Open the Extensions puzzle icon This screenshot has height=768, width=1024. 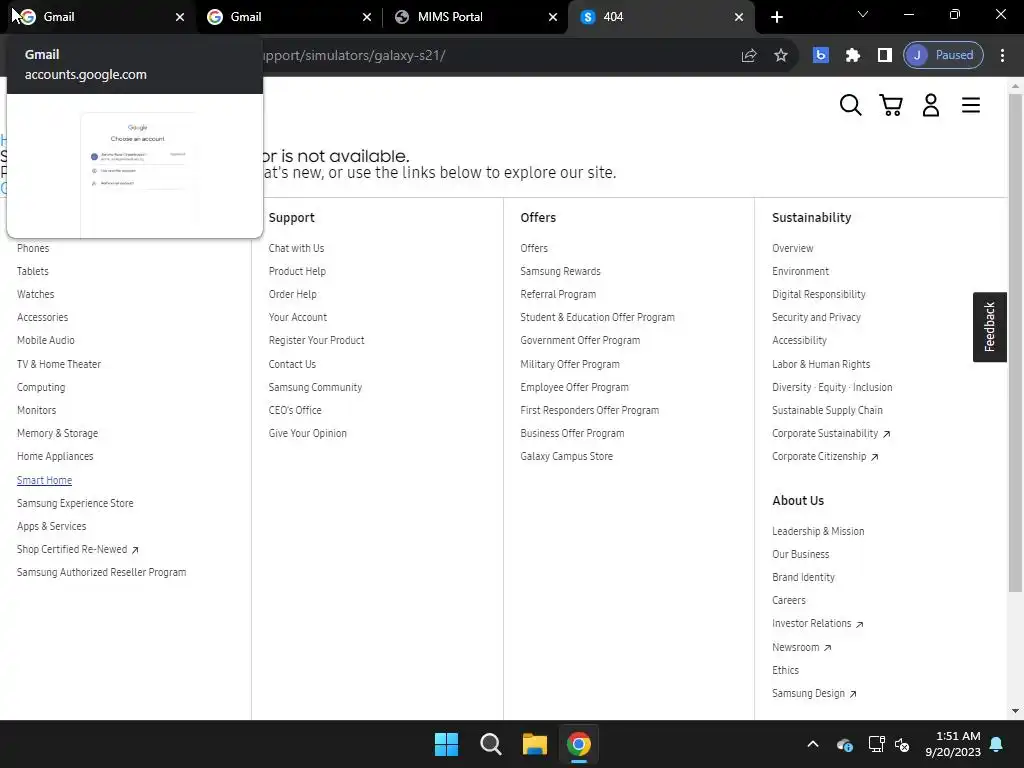(x=852, y=56)
